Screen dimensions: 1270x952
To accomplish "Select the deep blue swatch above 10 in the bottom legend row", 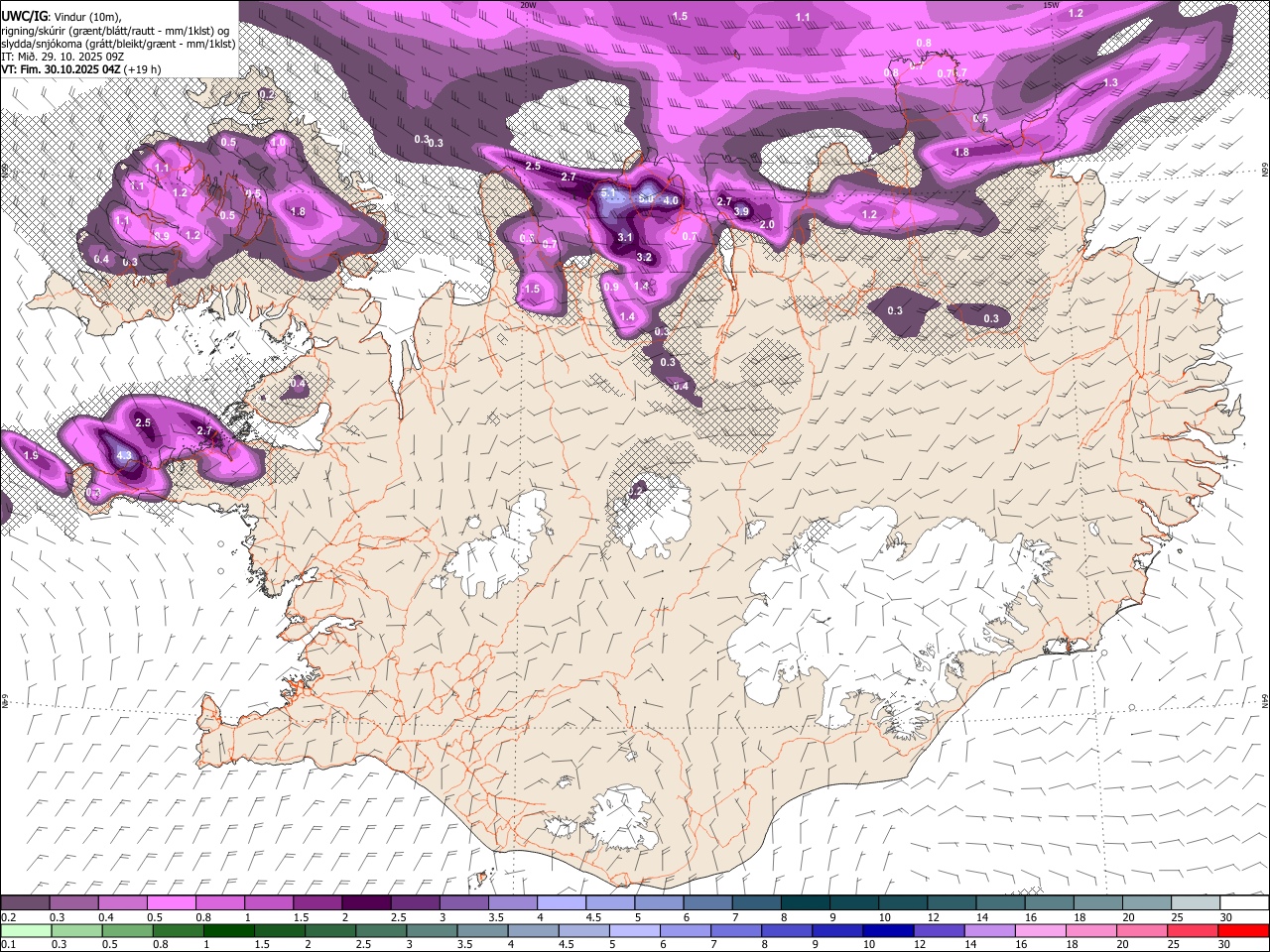I will [888, 930].
